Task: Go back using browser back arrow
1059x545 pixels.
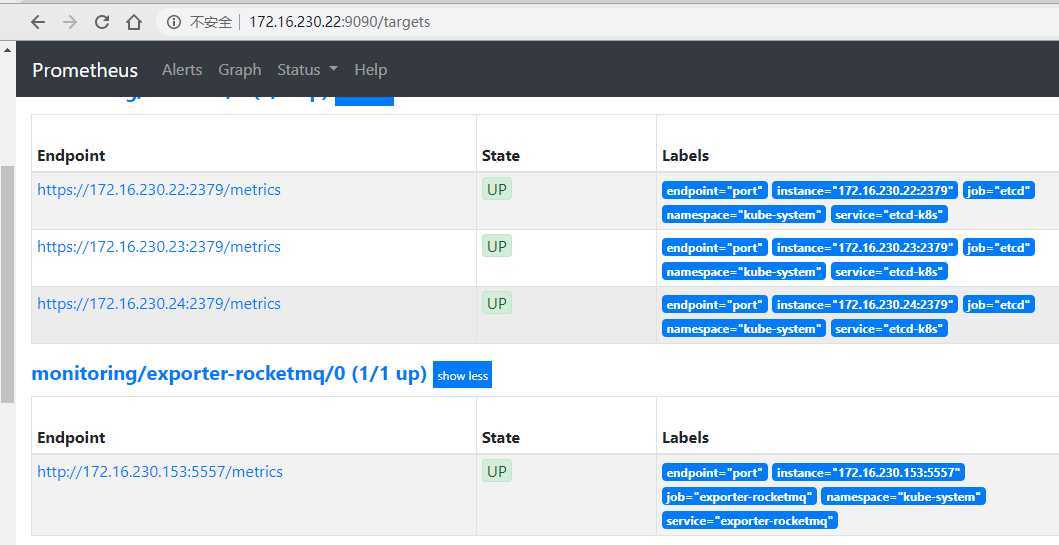Action: 38,22
